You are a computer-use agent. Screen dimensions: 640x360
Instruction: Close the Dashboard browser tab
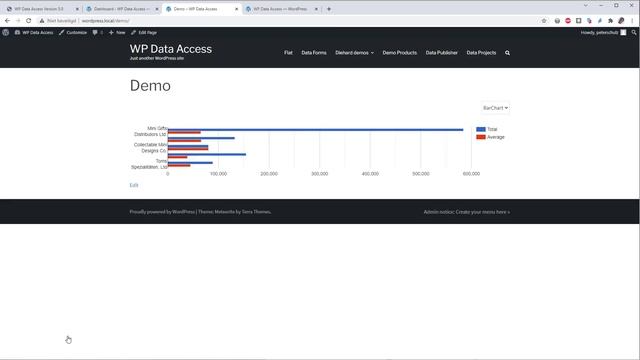[x=157, y=9]
